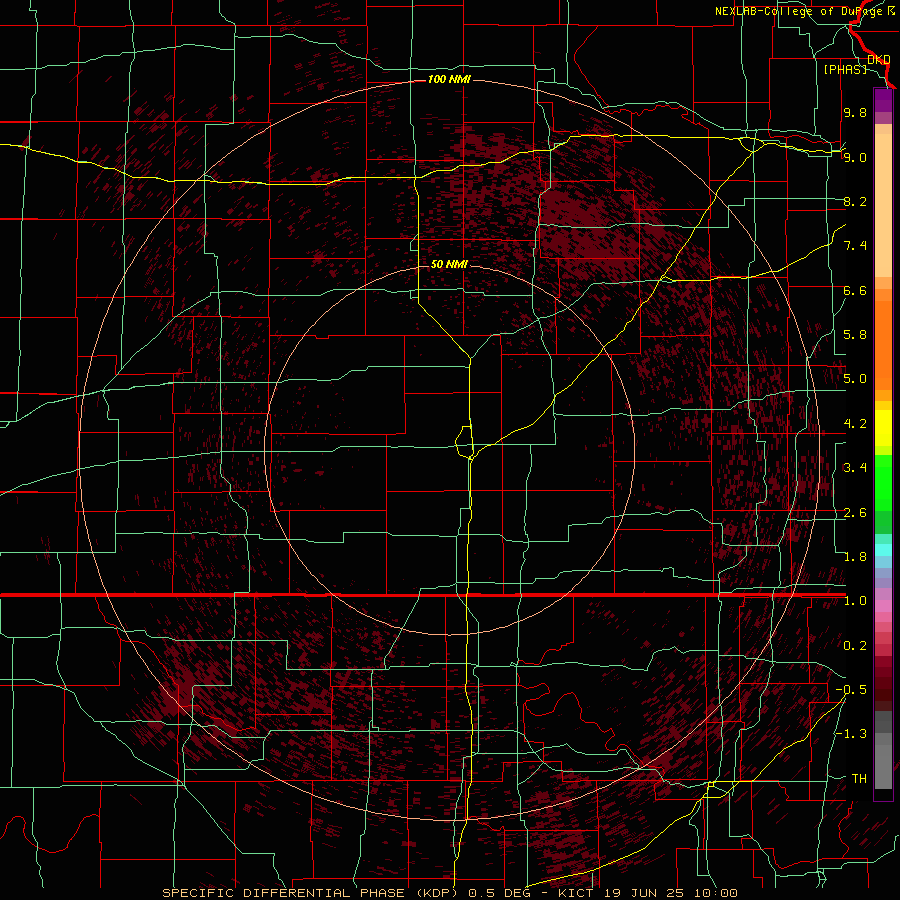The image size is (900, 900).
Task: Click the large peach color bar segment
Action: coord(883,206)
